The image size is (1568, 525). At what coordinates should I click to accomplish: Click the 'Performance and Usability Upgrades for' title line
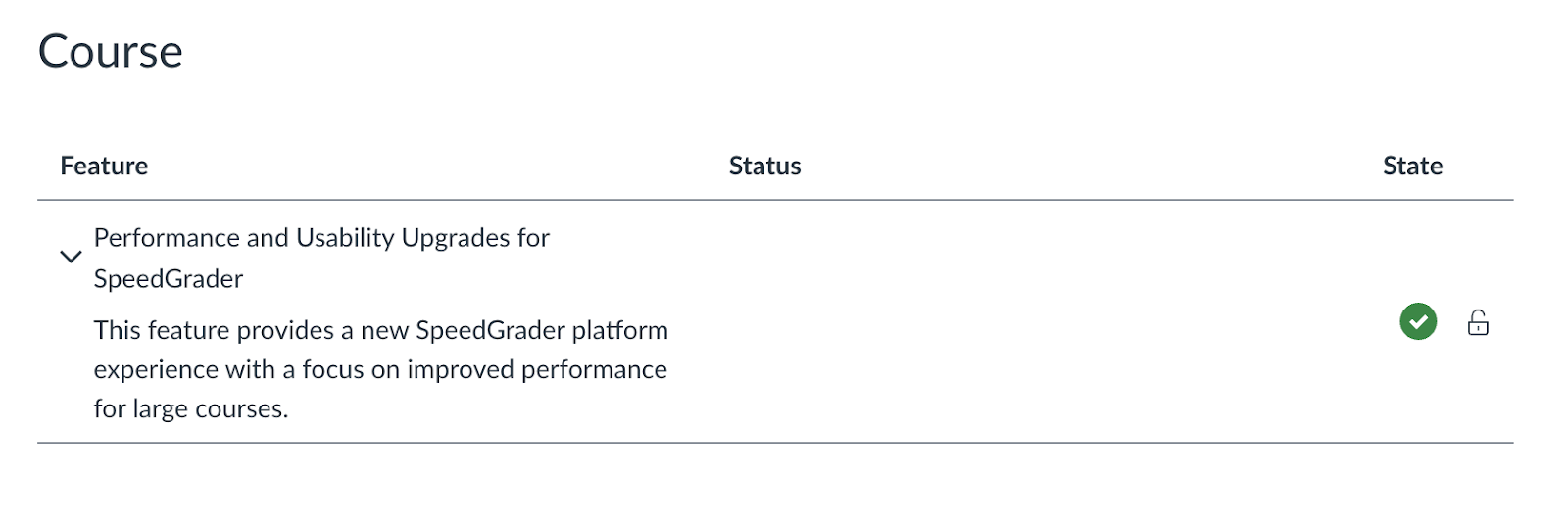tap(321, 238)
